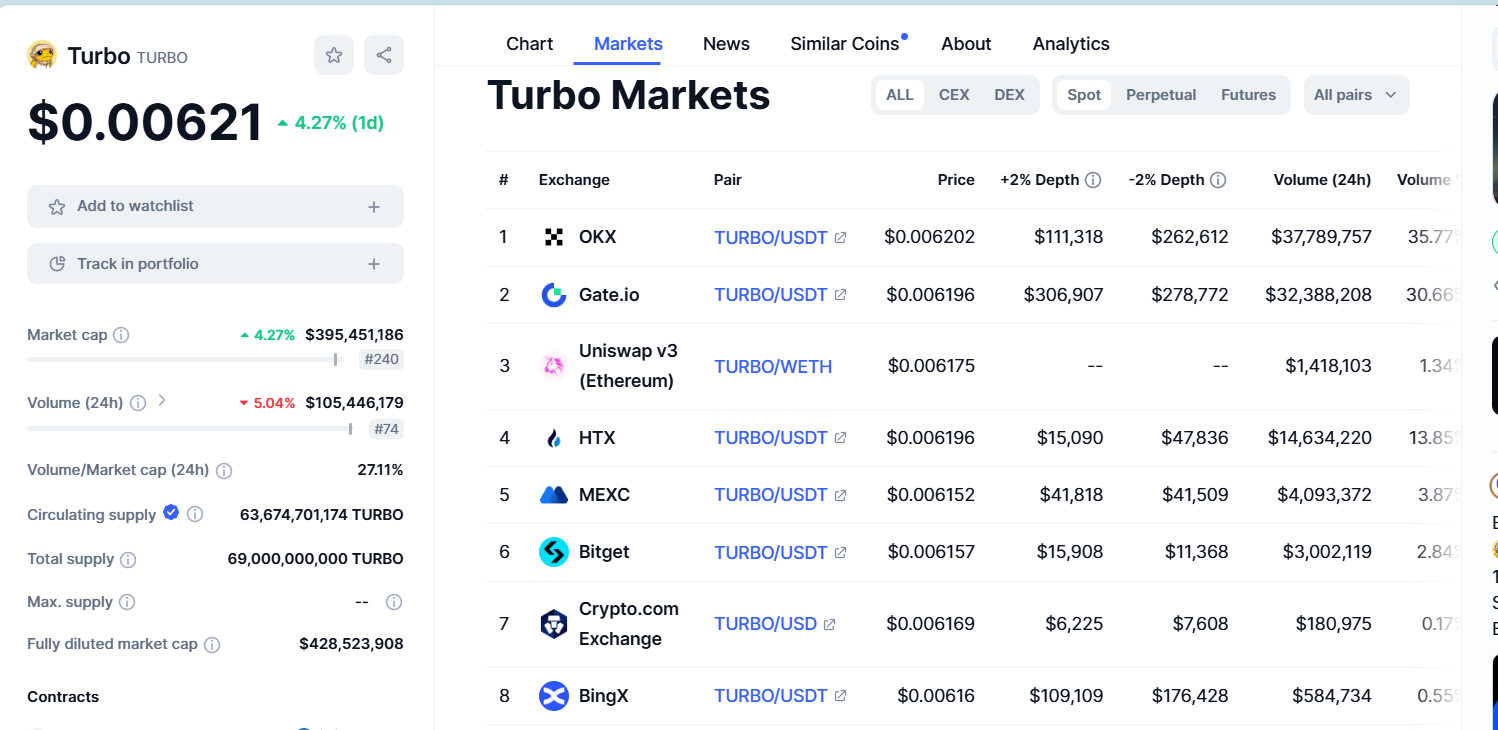The image size is (1498, 730).
Task: Click the Turbo coin logo
Action: click(42, 55)
